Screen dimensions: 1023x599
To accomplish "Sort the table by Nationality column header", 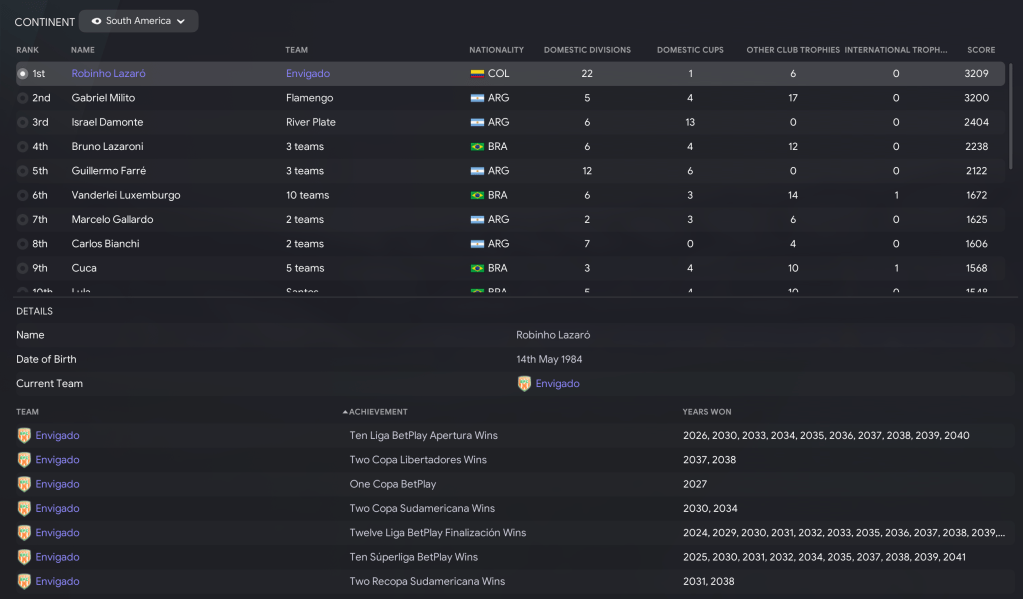I will tap(496, 50).
